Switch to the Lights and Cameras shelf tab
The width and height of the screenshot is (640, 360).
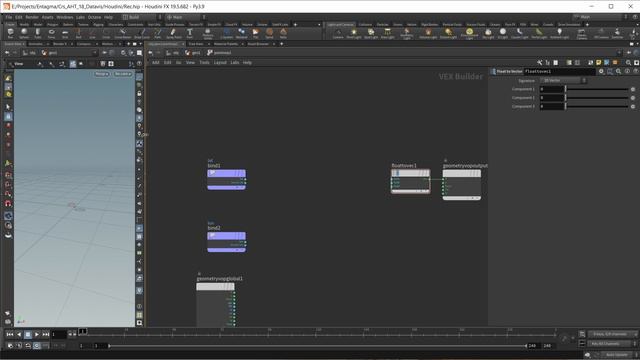point(340,24)
